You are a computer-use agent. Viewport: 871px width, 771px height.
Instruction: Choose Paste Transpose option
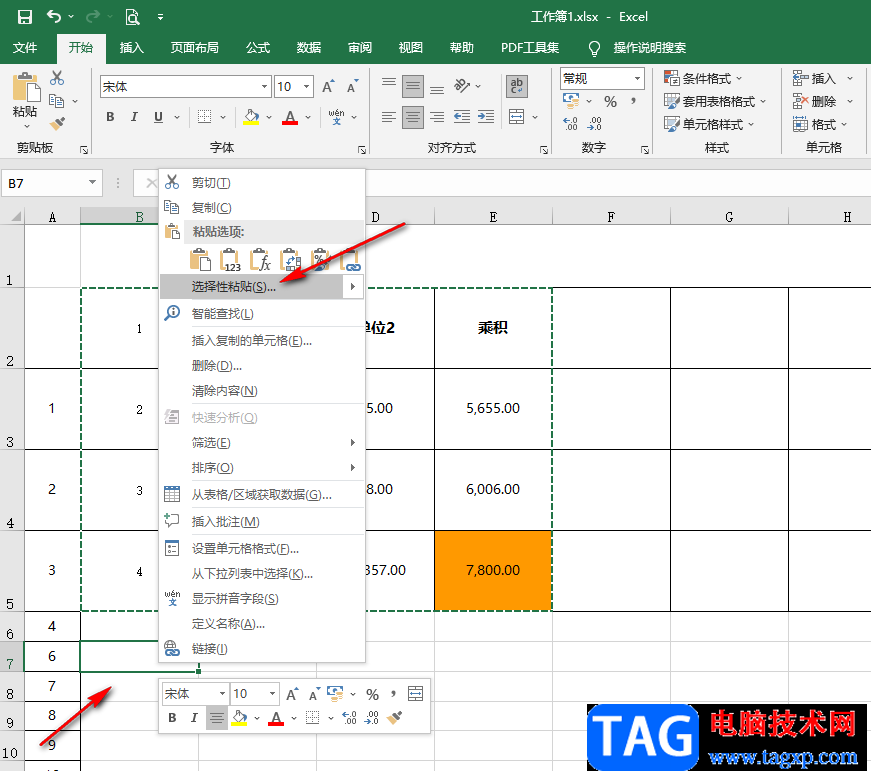tap(291, 260)
